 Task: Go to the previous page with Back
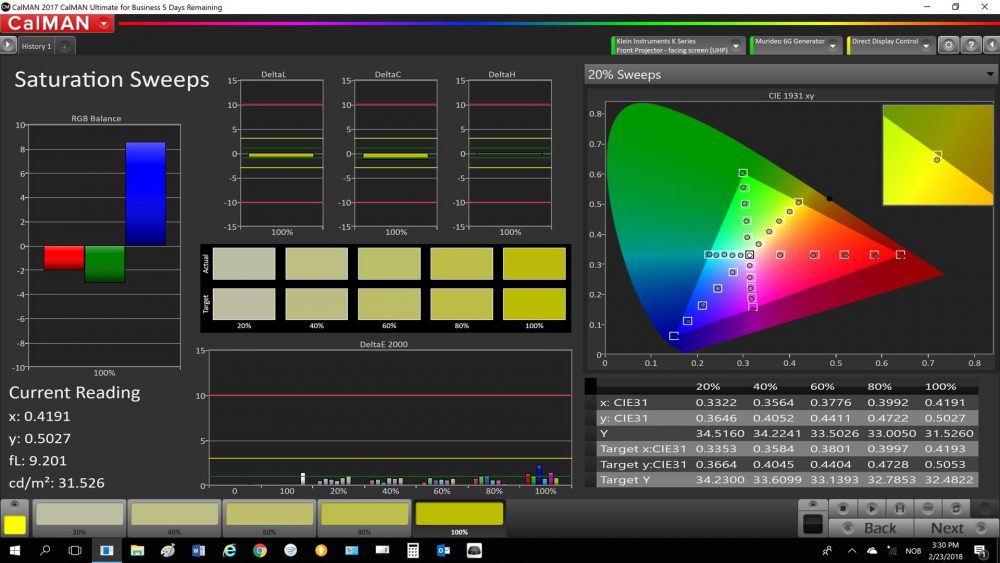[871, 528]
